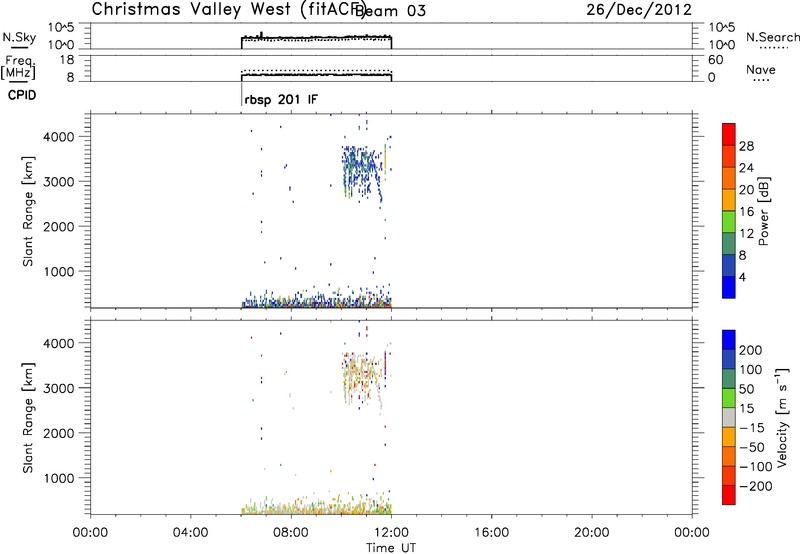Click the noise trace in N.Sky panel
The width and height of the screenshot is (800, 554).
(x=316, y=37)
